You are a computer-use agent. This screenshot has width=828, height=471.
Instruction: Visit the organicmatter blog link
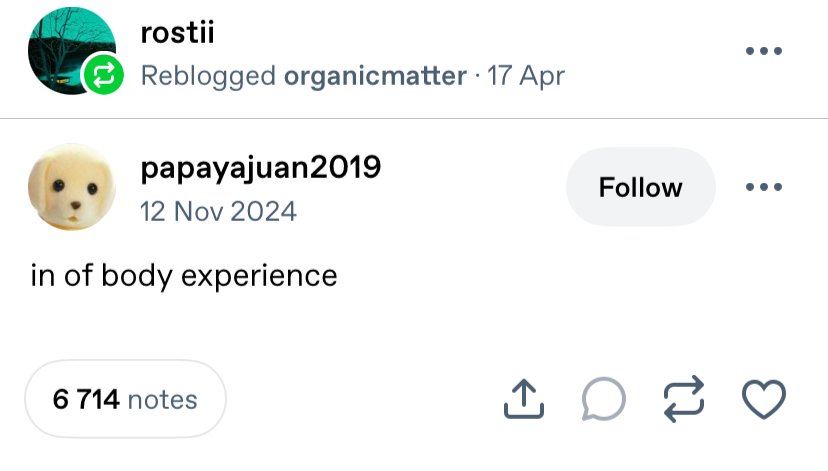pyautogui.click(x=376, y=76)
